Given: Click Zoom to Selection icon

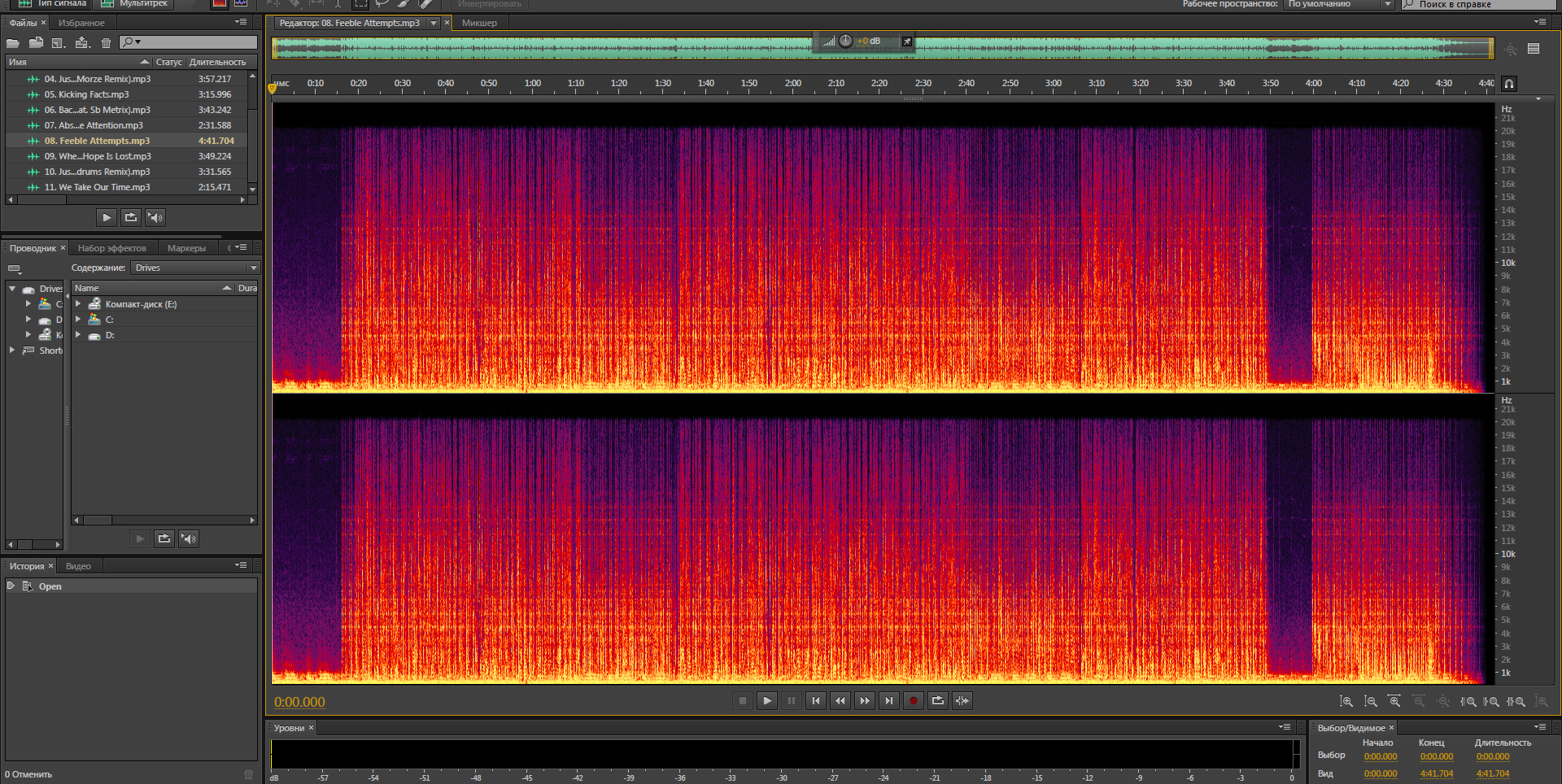Looking at the screenshot, I should (1516, 701).
